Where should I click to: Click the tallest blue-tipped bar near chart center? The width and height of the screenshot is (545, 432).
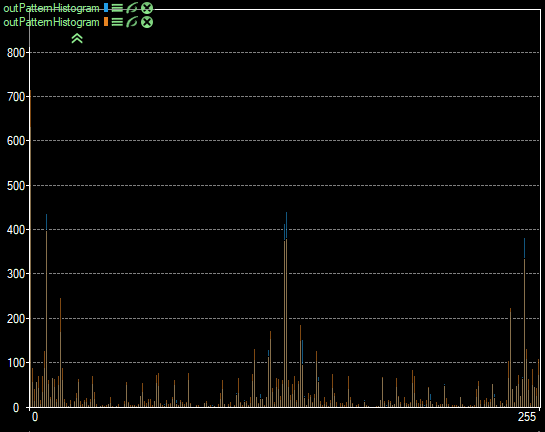pos(286,309)
